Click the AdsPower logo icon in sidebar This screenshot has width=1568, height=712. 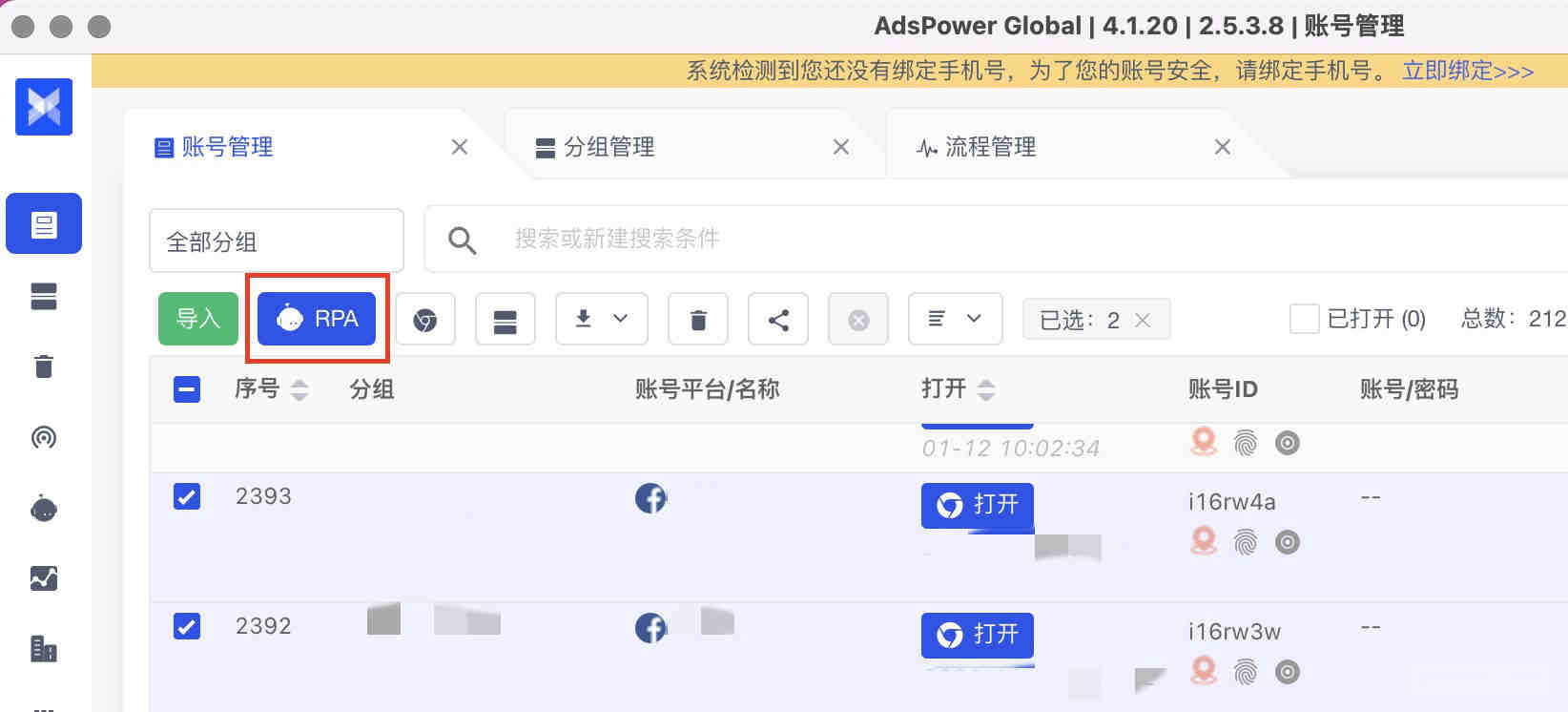[x=44, y=107]
